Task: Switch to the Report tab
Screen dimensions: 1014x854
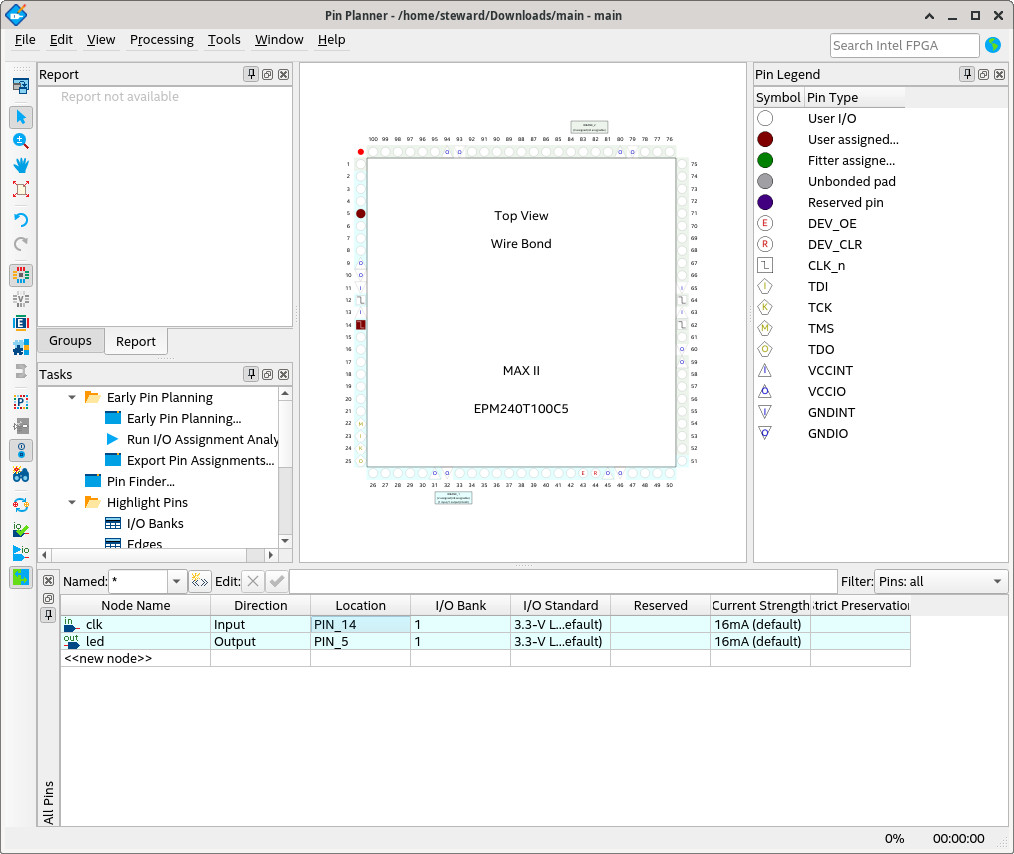Action: click(x=136, y=341)
